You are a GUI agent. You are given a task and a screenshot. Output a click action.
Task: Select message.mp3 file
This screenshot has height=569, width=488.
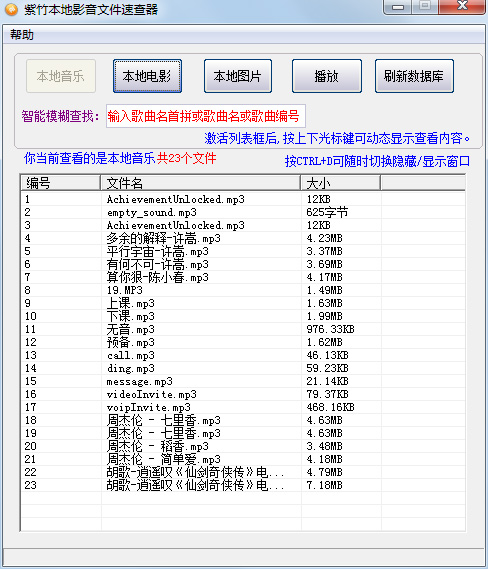(x=242, y=381)
